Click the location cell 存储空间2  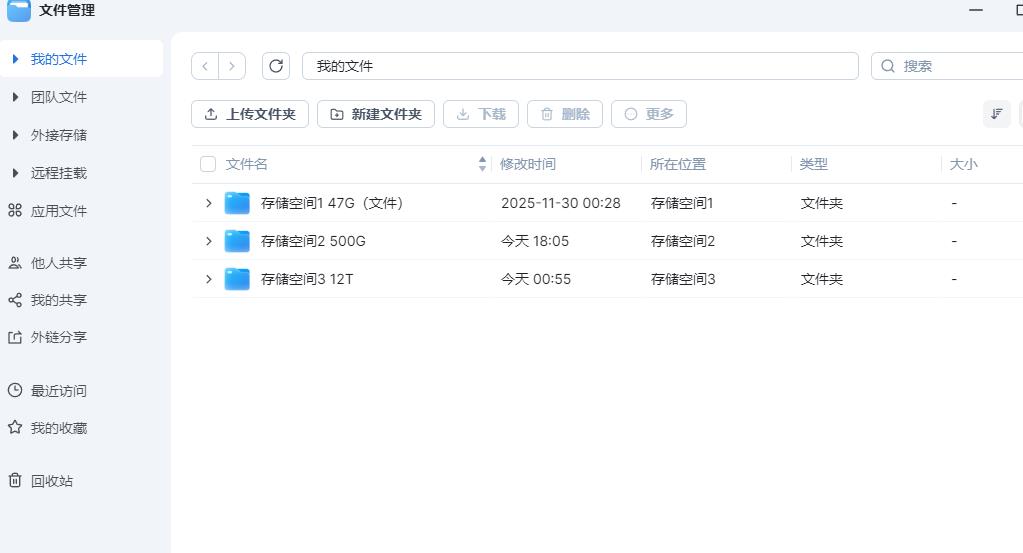click(682, 241)
